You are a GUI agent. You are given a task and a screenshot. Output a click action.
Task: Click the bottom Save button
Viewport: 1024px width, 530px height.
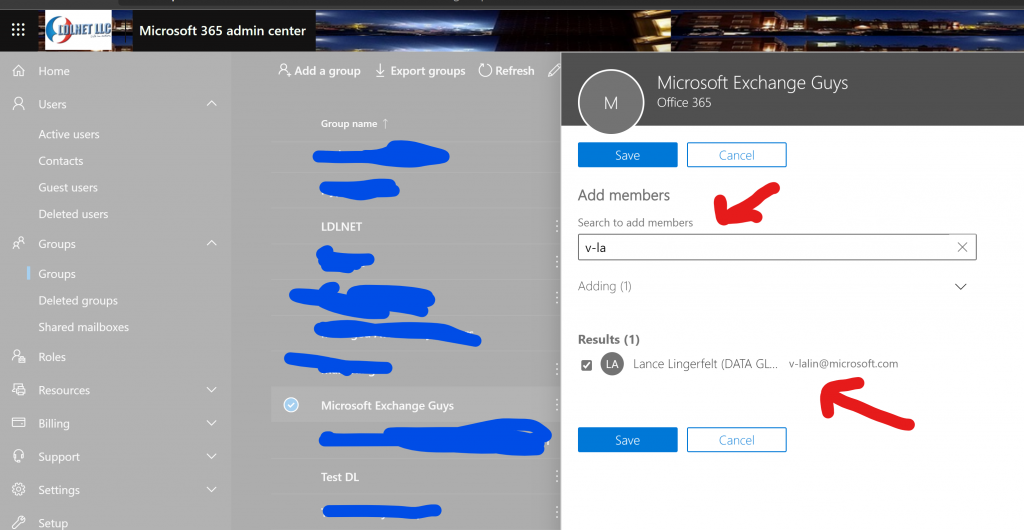click(x=628, y=440)
